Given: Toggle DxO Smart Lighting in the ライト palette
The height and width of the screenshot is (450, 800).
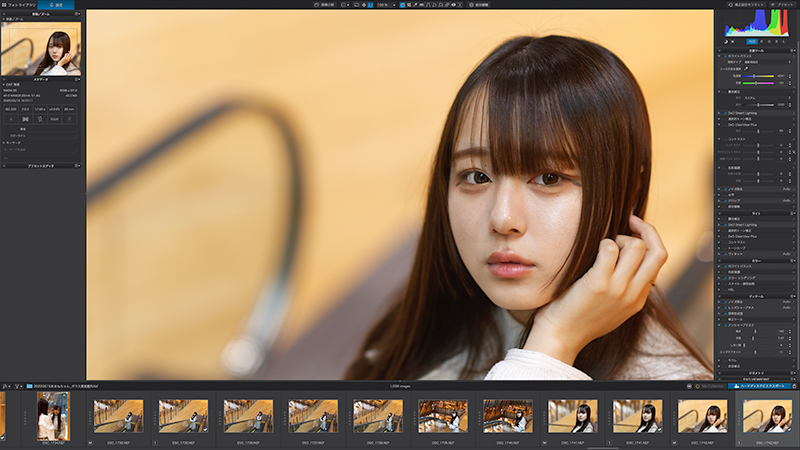Looking at the screenshot, I should 726,224.
